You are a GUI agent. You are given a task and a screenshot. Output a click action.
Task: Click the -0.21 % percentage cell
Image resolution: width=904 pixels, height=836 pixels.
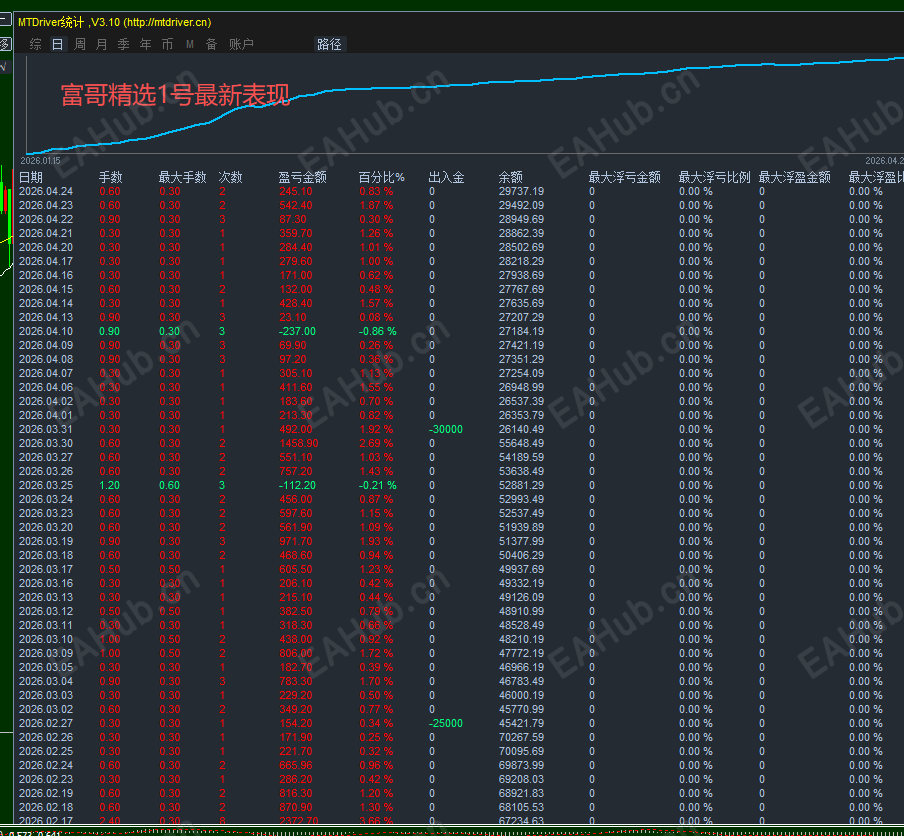378,485
